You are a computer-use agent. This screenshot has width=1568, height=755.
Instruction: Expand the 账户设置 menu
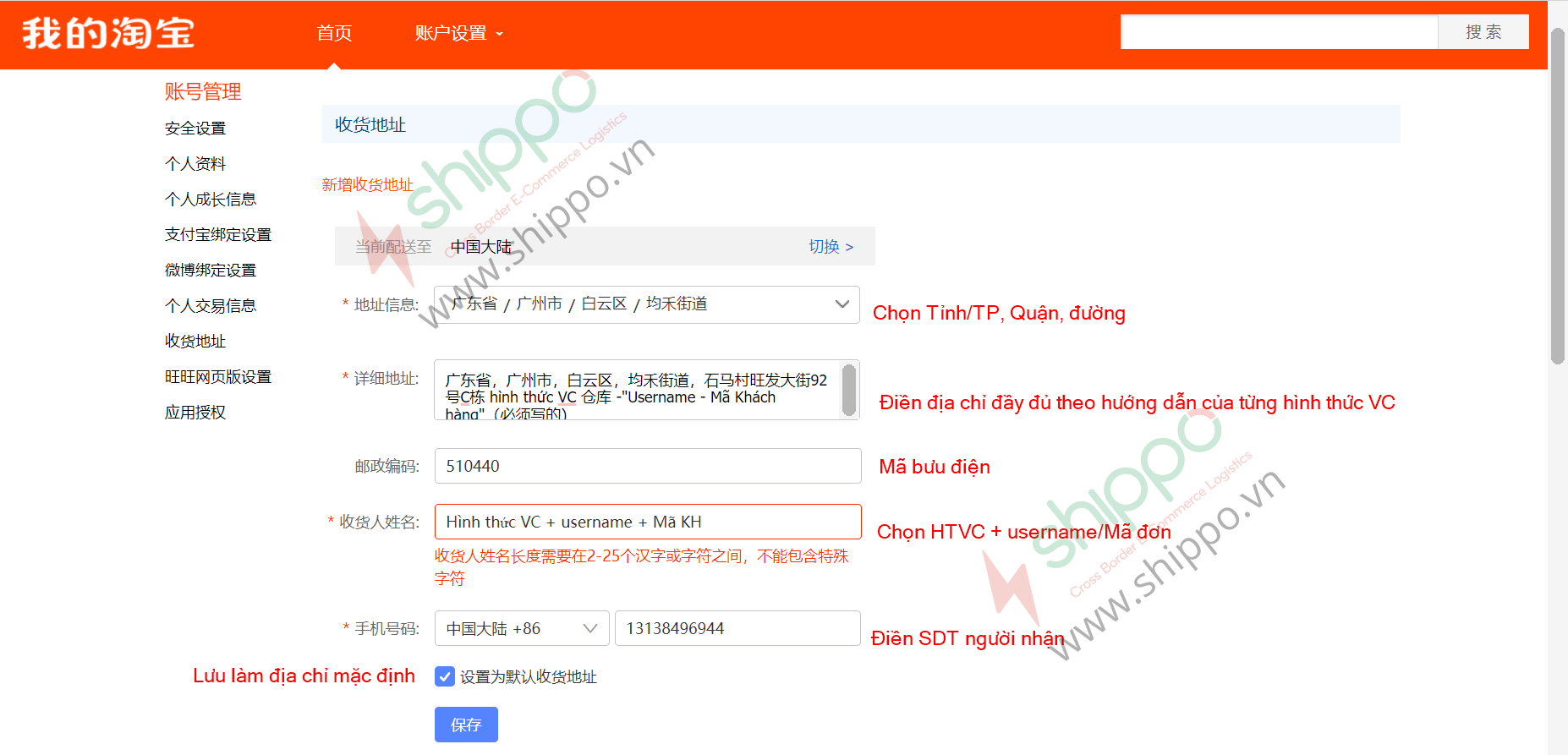coord(458,33)
